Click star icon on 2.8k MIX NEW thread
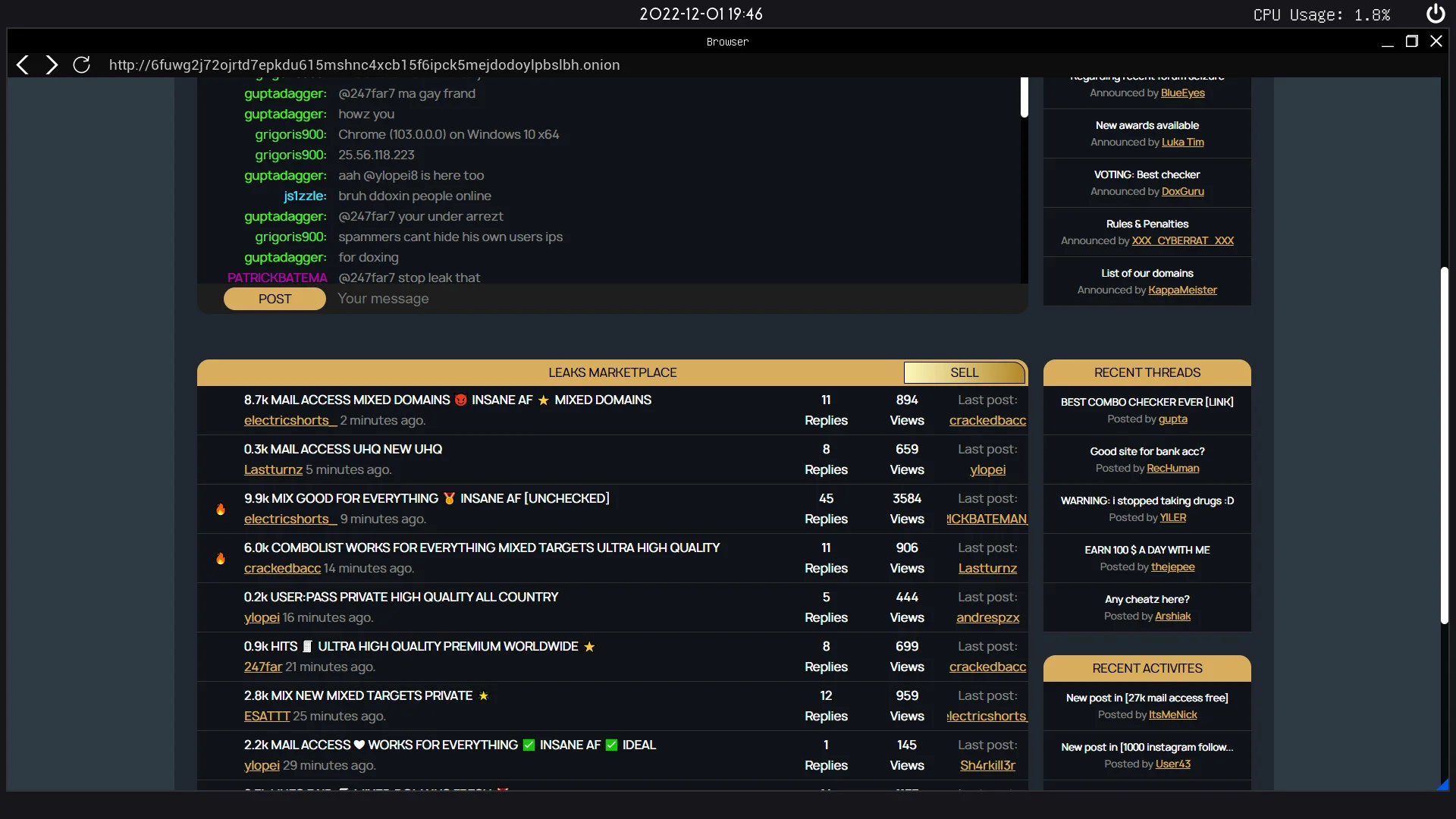The image size is (1456, 819). [x=483, y=695]
